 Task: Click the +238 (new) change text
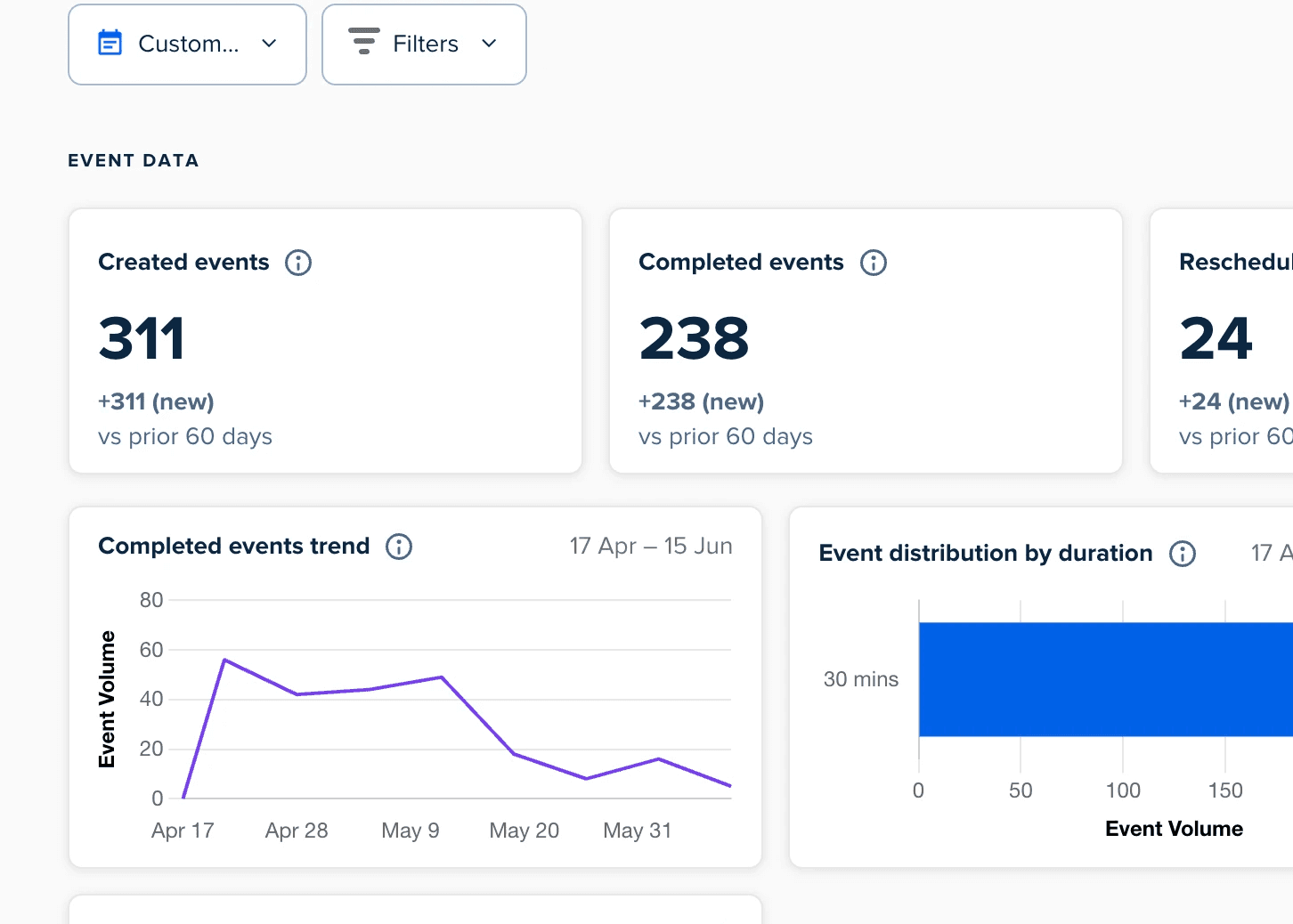(x=702, y=401)
